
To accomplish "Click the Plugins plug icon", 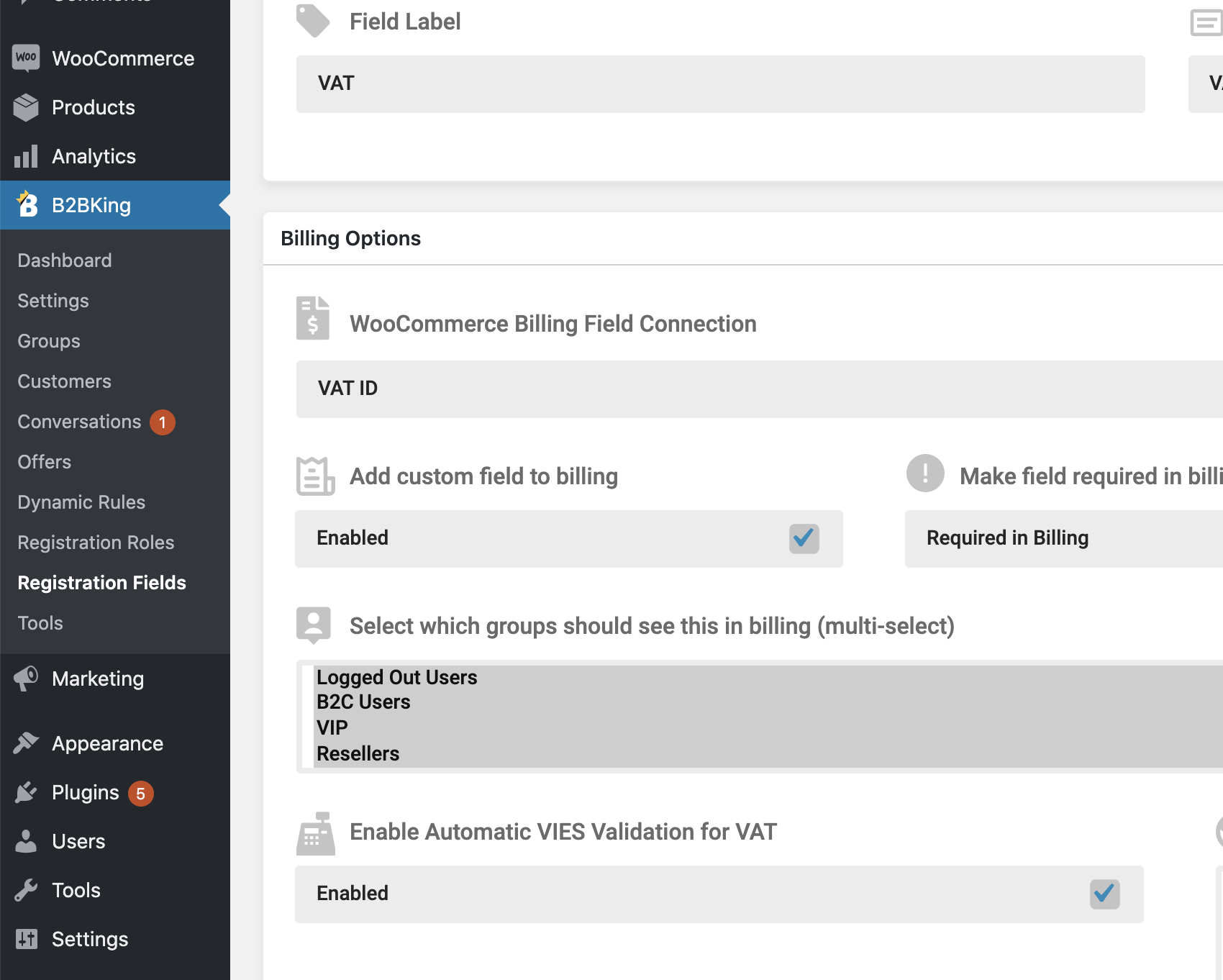I will tap(26, 792).
